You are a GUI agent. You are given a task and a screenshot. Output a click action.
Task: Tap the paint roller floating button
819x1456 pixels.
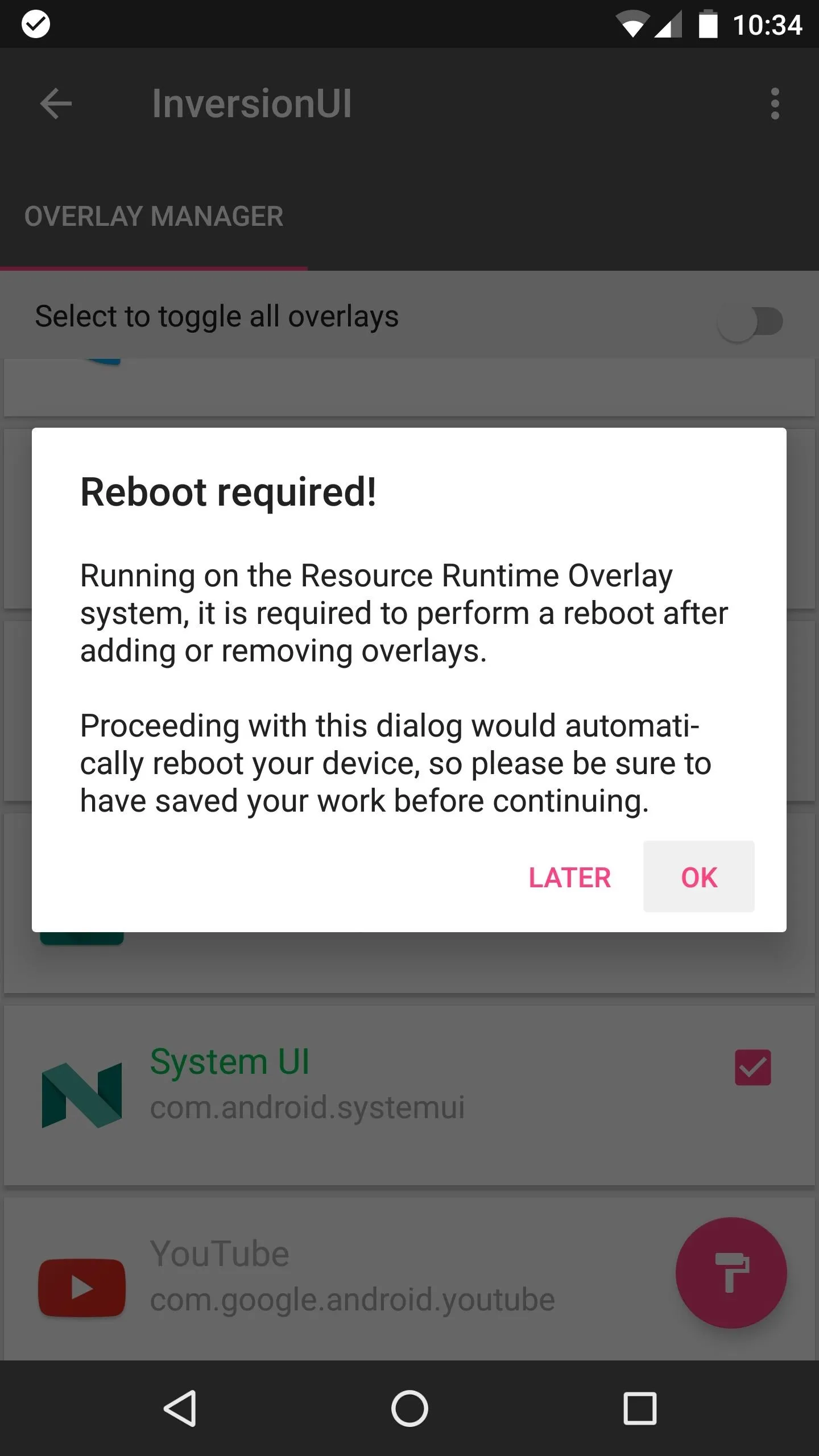[x=731, y=1273]
